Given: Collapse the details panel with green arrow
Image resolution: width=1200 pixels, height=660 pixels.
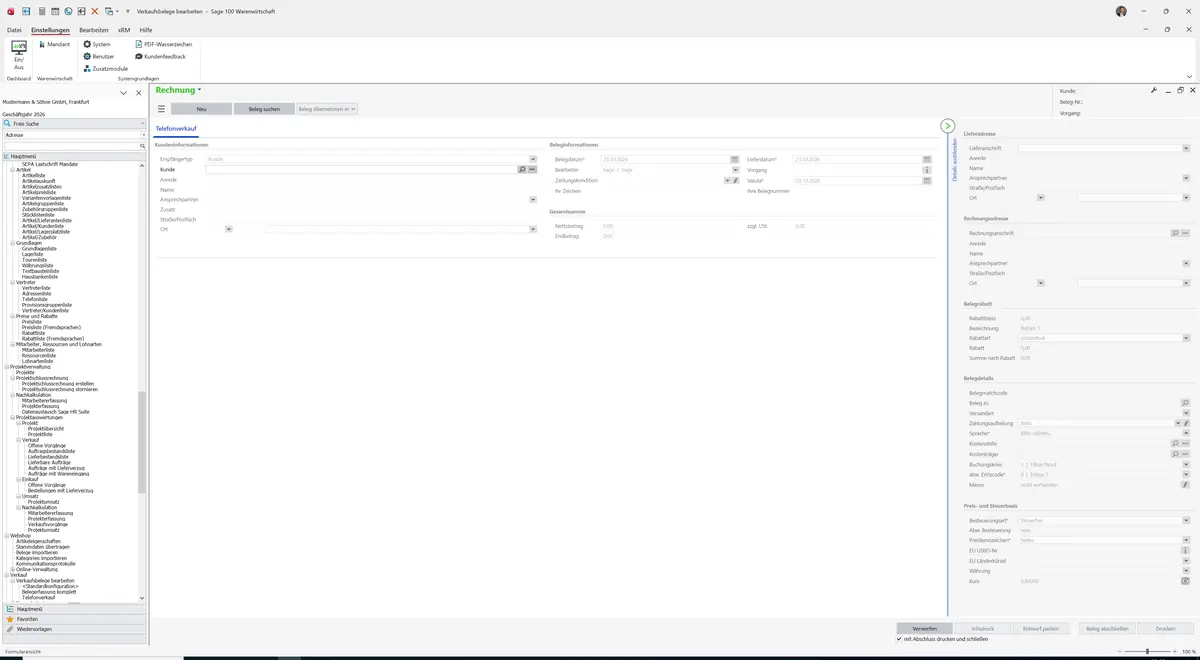Looking at the screenshot, I should pos(948,126).
